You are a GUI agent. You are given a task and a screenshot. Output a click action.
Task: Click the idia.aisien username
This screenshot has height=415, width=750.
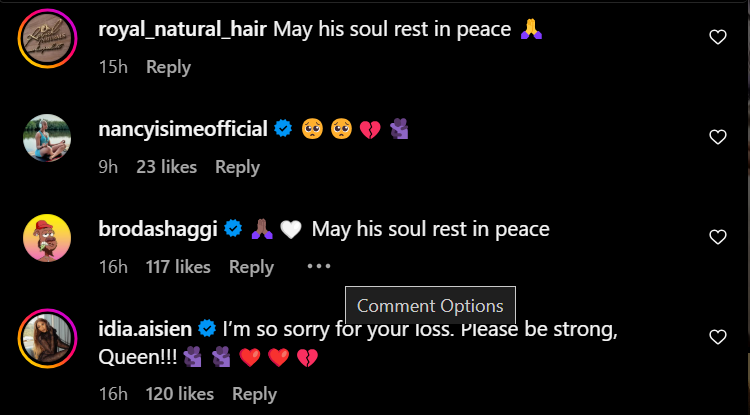tap(144, 328)
